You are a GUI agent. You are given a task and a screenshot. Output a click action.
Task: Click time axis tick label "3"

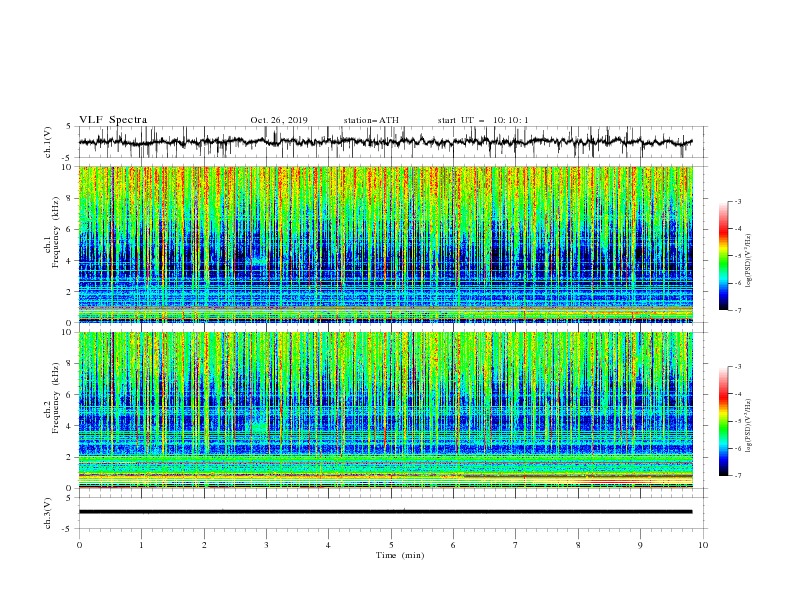(266, 545)
